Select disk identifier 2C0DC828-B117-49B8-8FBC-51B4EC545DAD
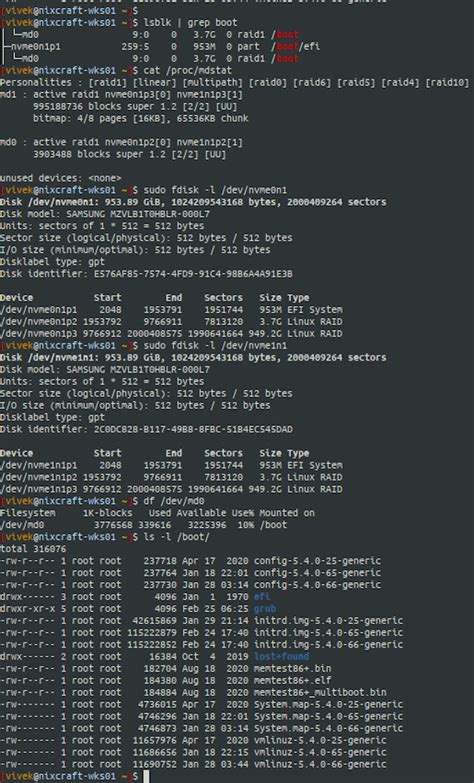The height and width of the screenshot is (783, 474). pyautogui.click(x=193, y=429)
